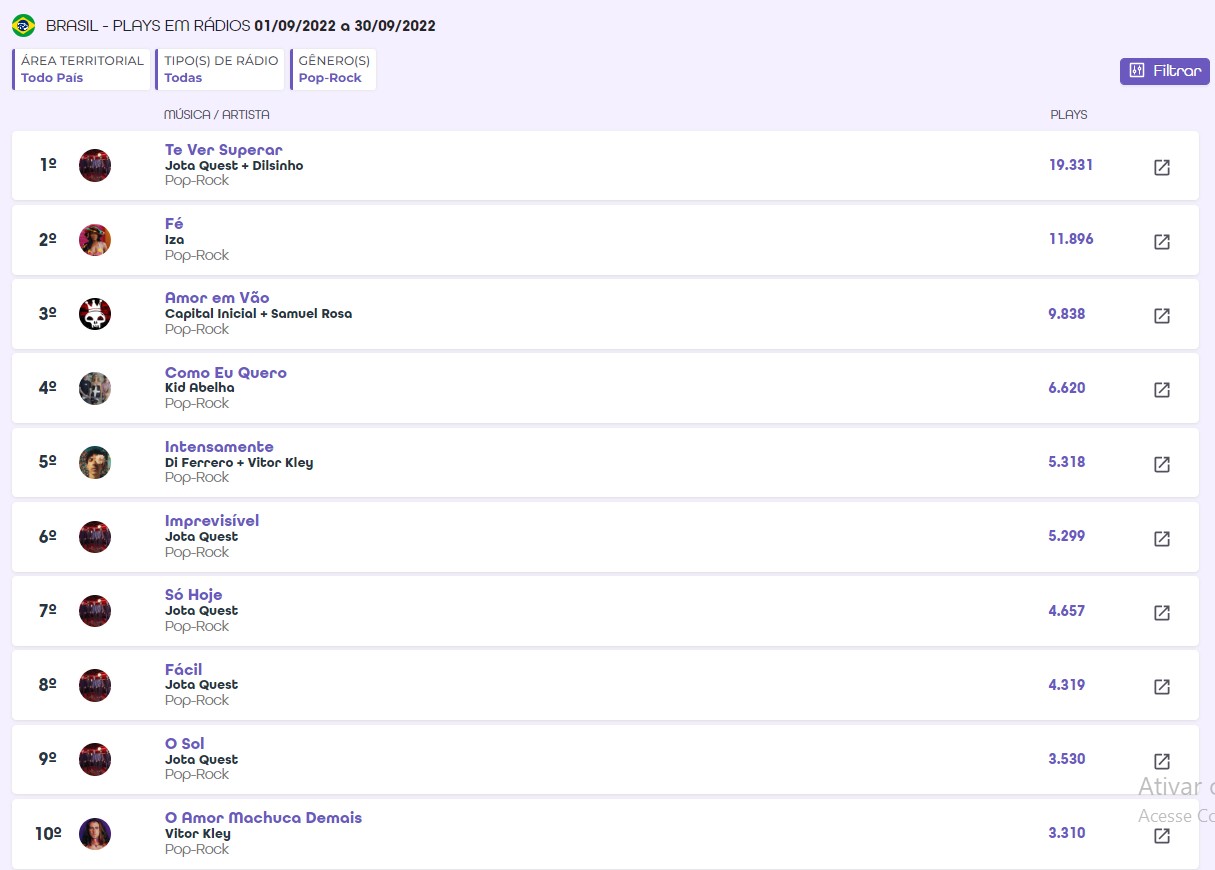Open song title O Sol
Screen dimensions: 1215x870
[185, 744]
